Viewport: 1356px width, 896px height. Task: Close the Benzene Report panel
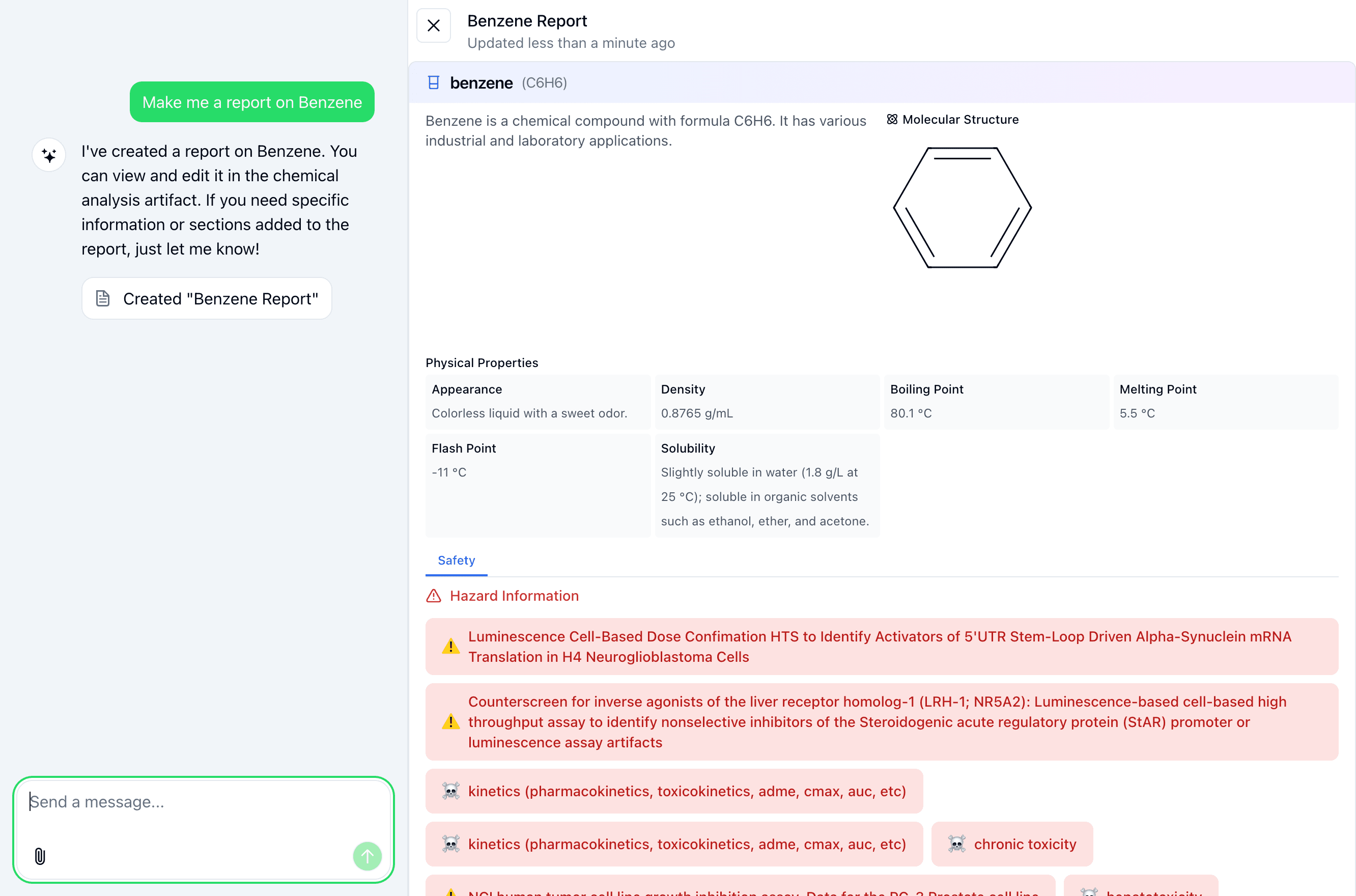pos(433,25)
